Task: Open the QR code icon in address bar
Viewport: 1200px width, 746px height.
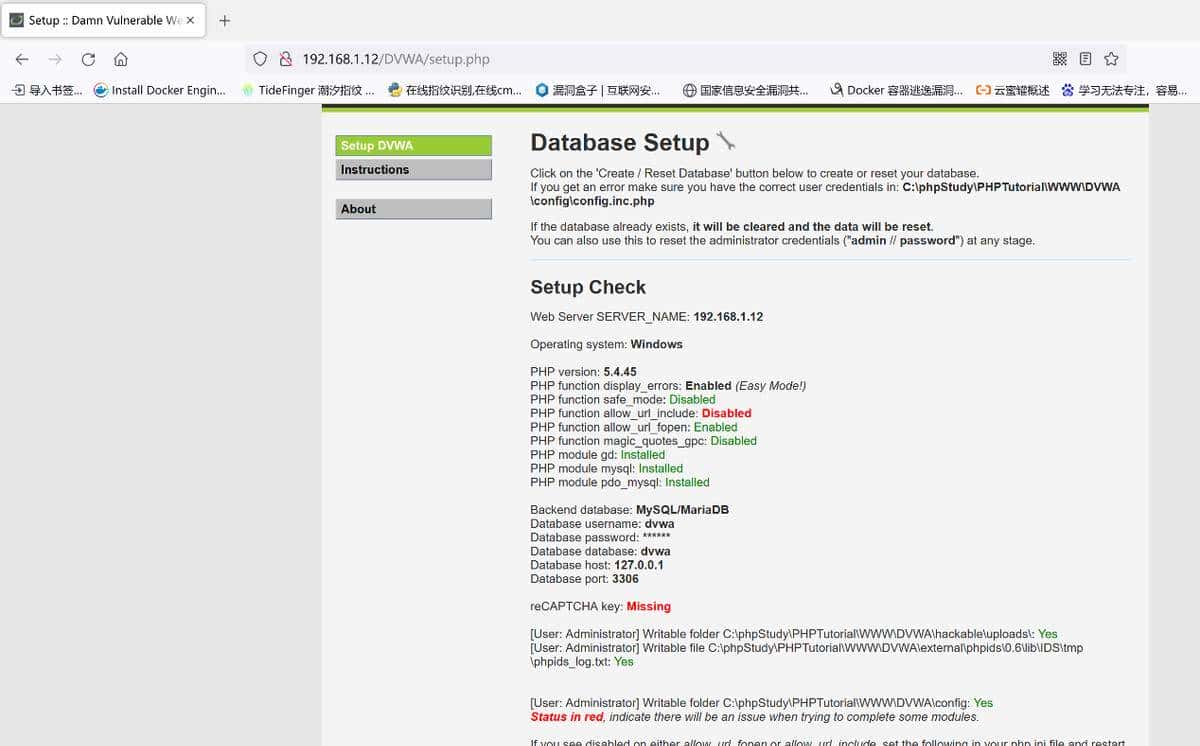Action: pyautogui.click(x=1060, y=59)
